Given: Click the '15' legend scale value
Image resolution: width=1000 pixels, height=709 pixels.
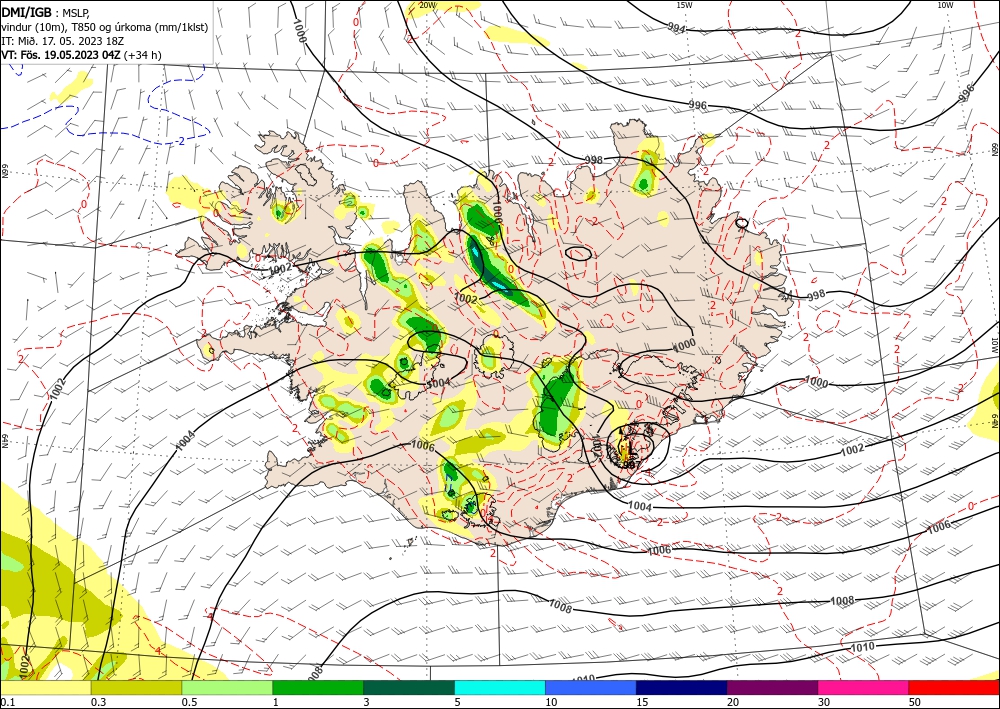Looking at the screenshot, I should click(x=642, y=702).
